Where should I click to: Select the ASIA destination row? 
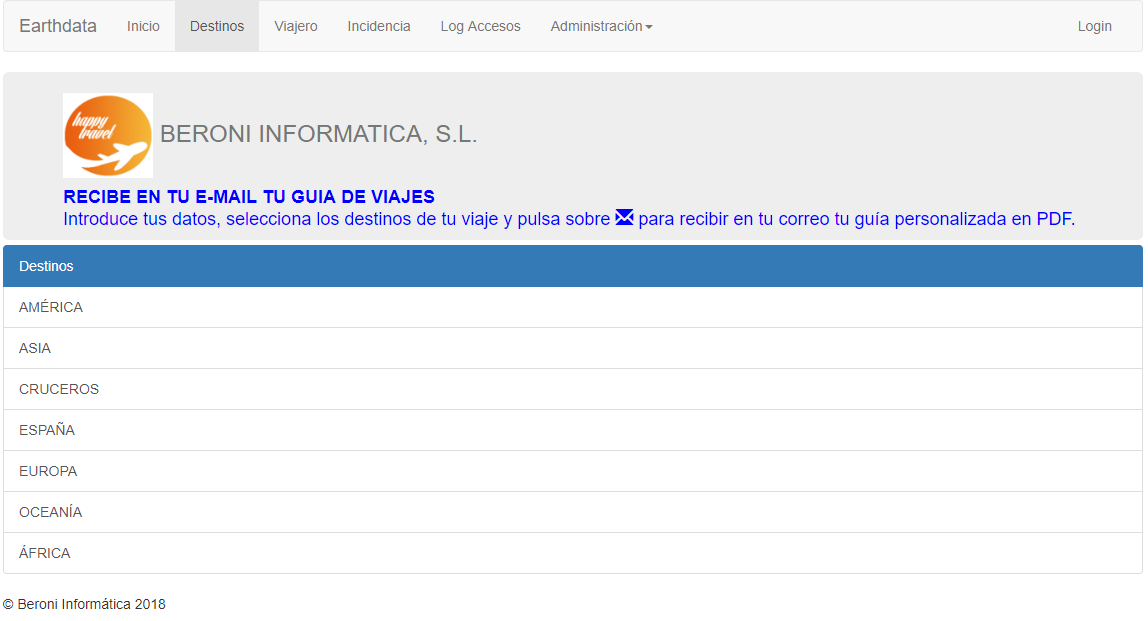pos(35,348)
